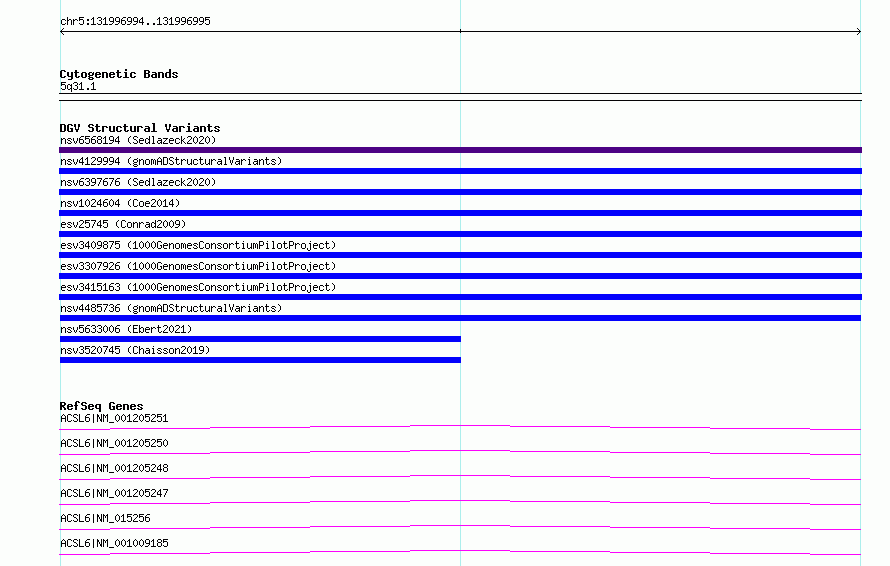Image resolution: width=890 pixels, height=566 pixels.
Task: Click the purple bar under nsv6568194
Action: point(460,150)
